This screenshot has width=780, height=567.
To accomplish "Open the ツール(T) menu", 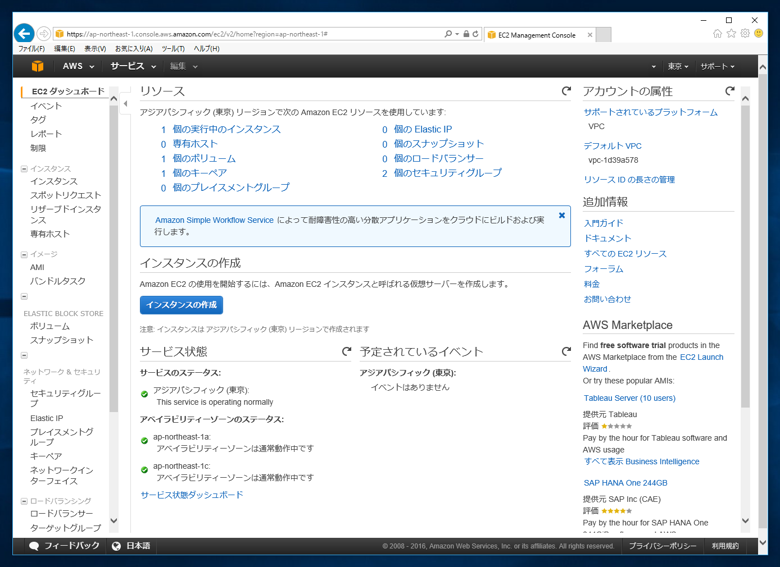I will pyautogui.click(x=173, y=49).
